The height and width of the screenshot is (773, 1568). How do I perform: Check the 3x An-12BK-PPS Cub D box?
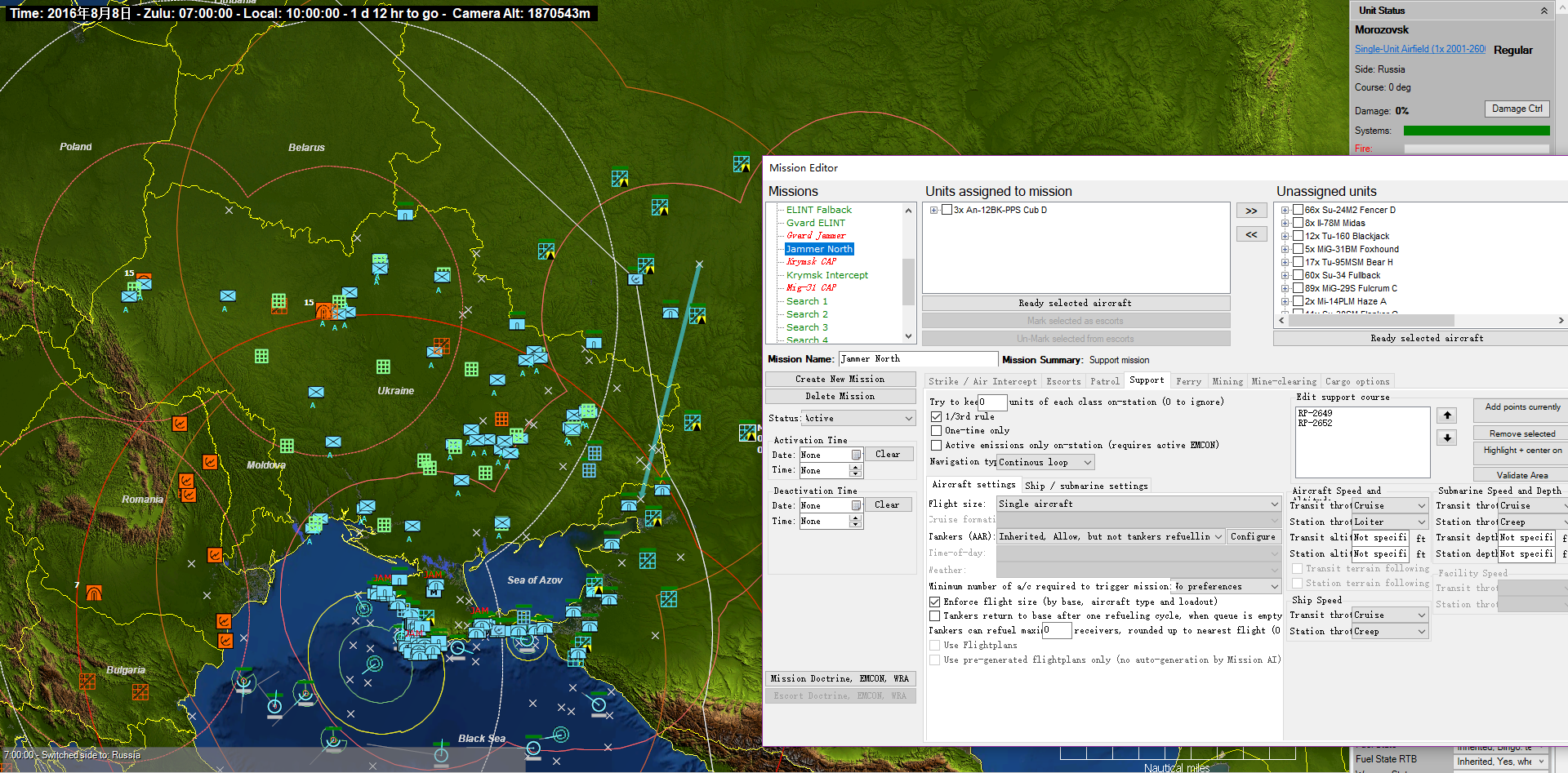click(947, 210)
